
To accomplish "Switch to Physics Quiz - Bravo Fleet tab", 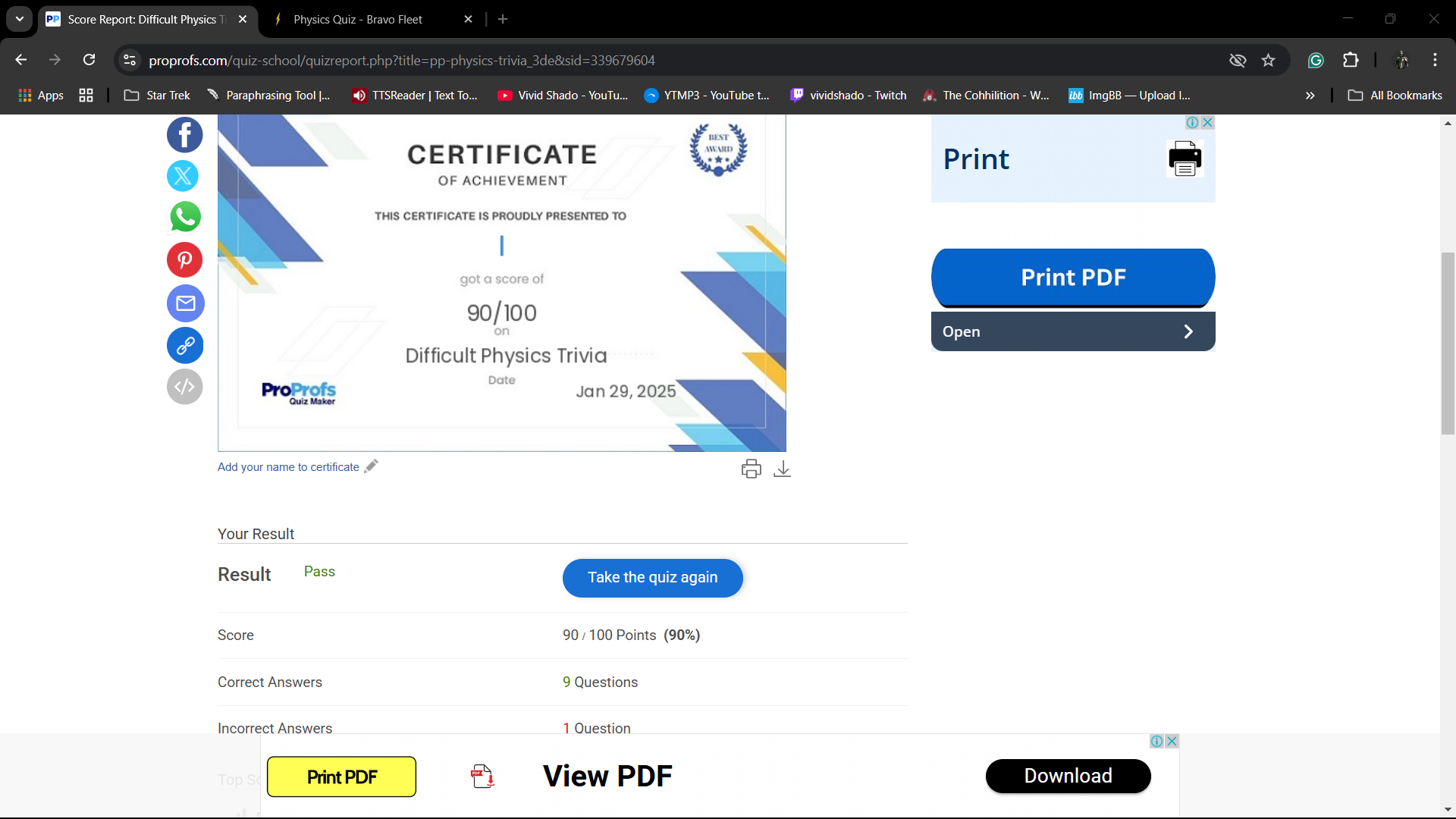I will (372, 19).
